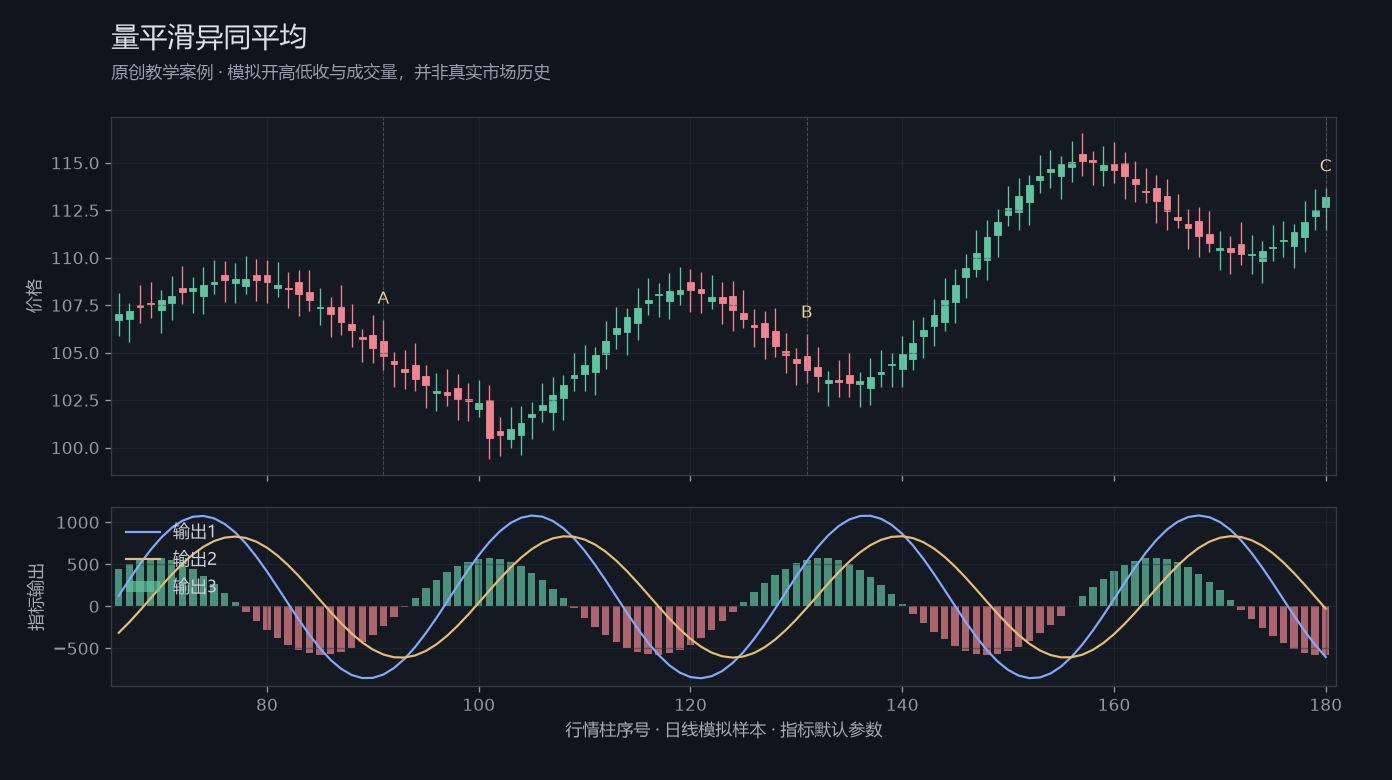This screenshot has height=780, width=1392.
Task: Click price tick 107.5
Action: (75, 306)
